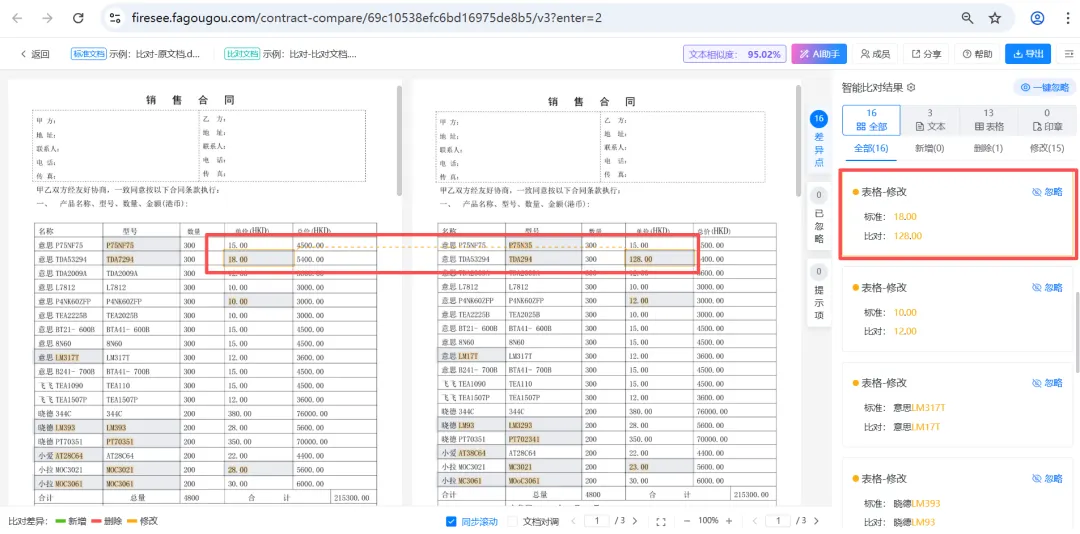Click the browser forward arrow
Screen dimensions: 1080x534
click(48, 19)
